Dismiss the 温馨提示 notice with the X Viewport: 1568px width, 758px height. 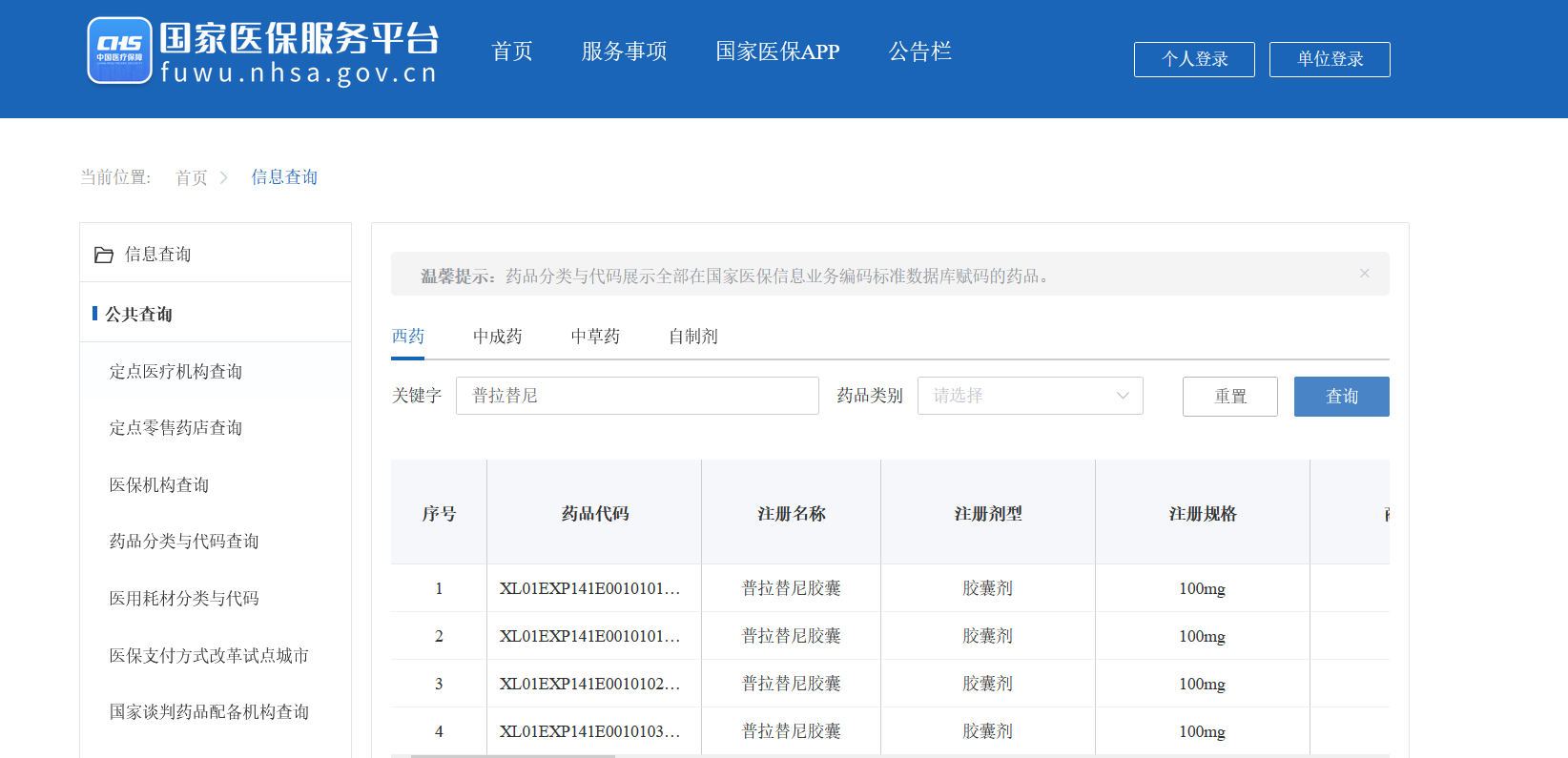tap(1364, 274)
